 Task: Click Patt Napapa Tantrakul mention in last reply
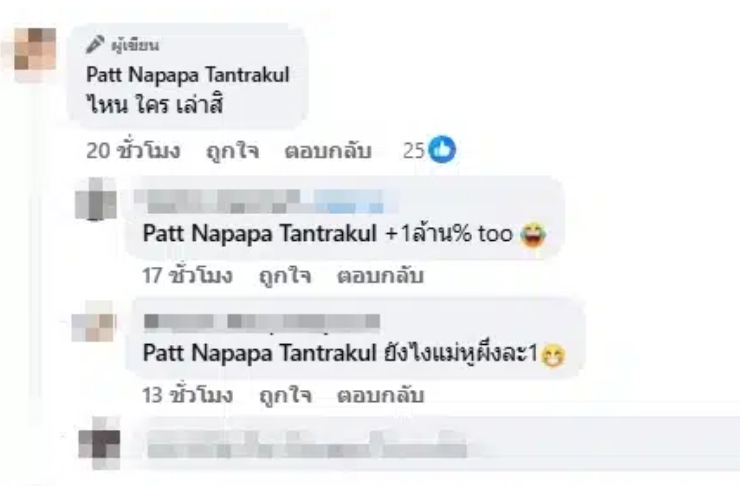(x=260, y=353)
